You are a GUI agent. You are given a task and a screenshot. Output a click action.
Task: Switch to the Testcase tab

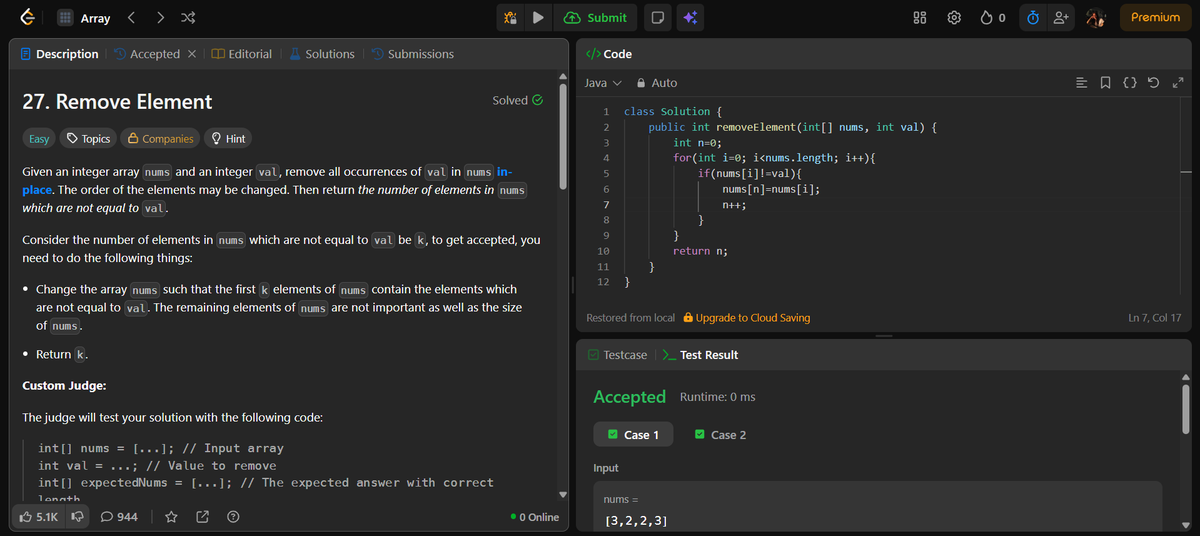point(618,355)
